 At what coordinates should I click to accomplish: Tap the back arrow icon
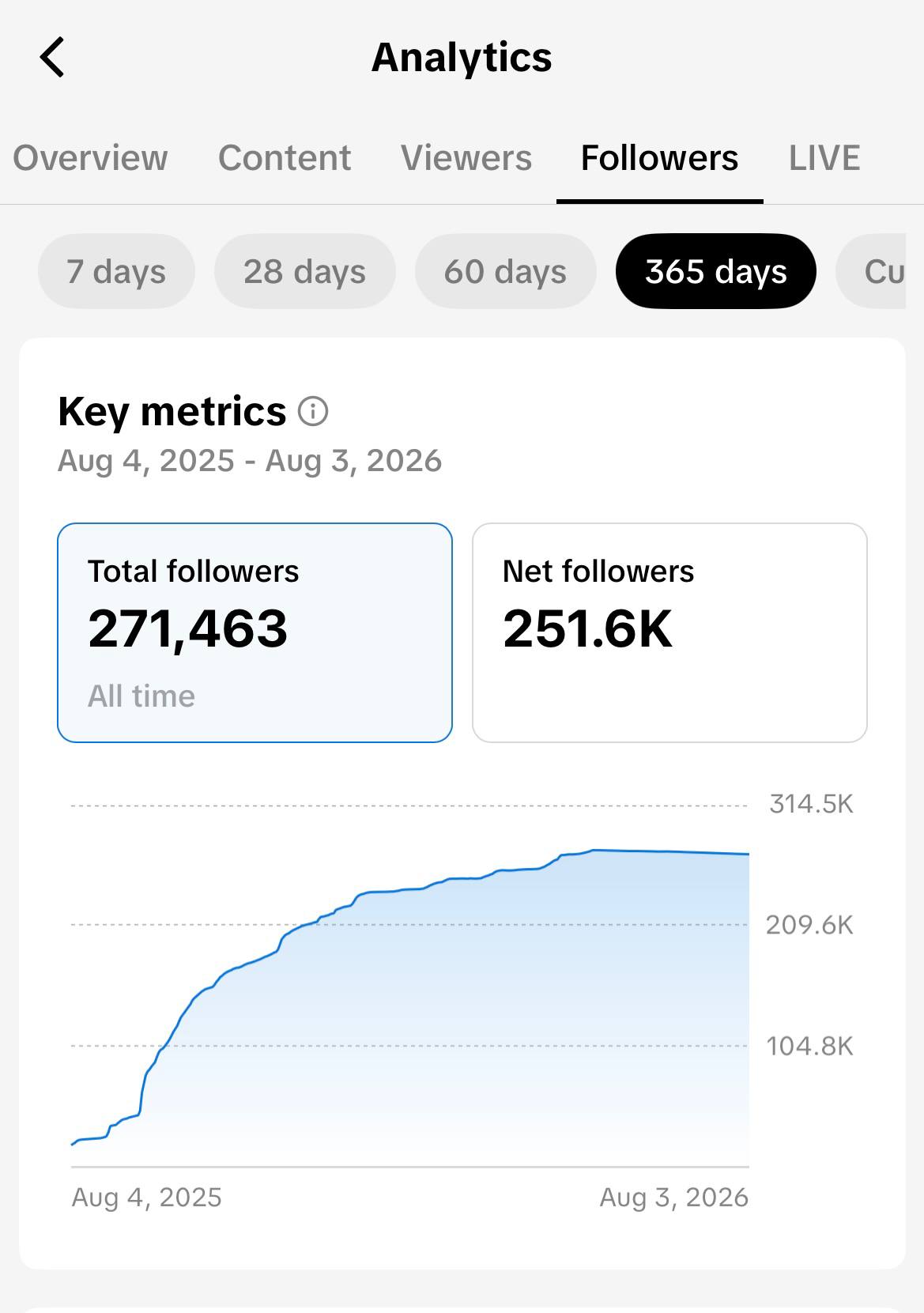coord(52,57)
